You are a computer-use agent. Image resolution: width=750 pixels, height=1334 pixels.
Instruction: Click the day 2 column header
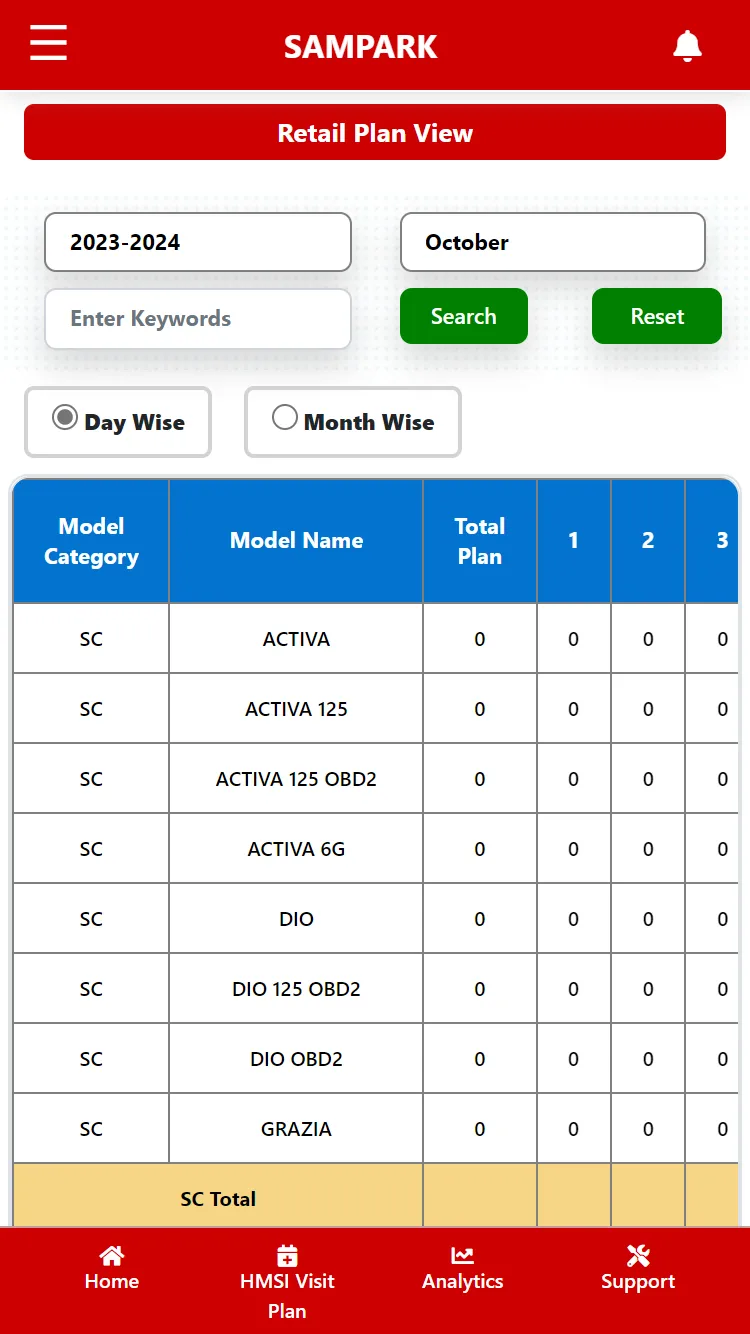[648, 541]
